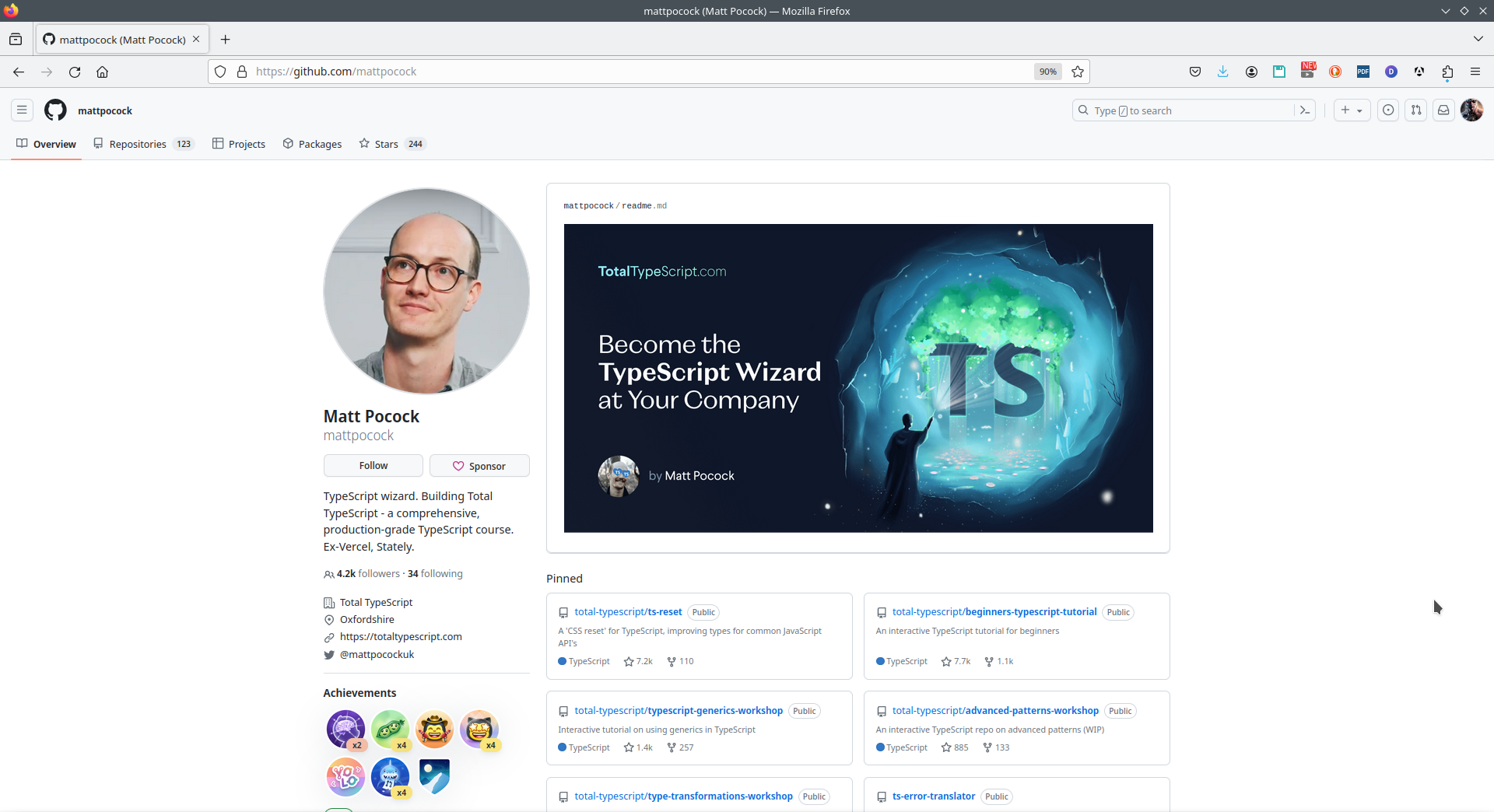
Task: Open the Firefox View icon
Action: pyautogui.click(x=16, y=40)
